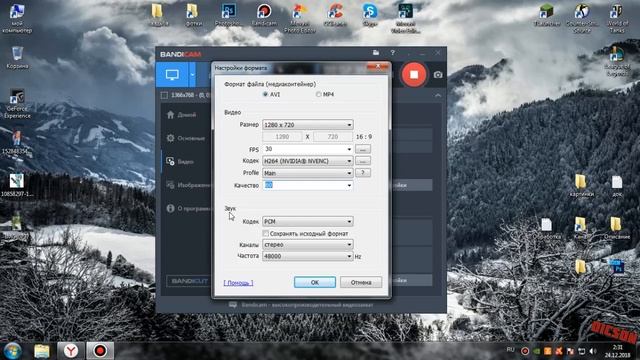Open the Bandicam desktop shortcut
The width and height of the screenshot is (640, 360).
pyautogui.click(x=264, y=15)
